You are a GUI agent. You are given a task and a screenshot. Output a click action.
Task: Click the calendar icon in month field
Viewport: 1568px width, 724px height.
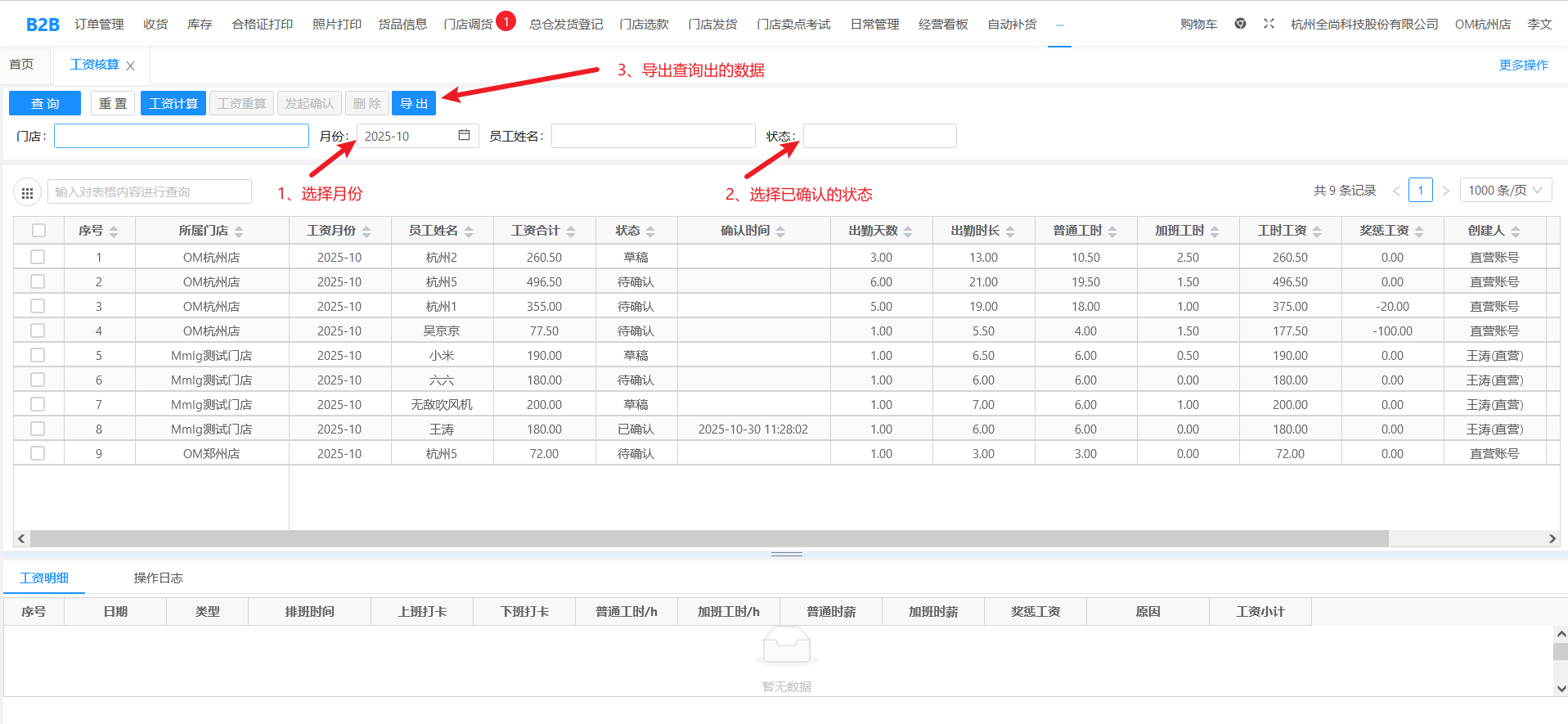click(x=464, y=135)
